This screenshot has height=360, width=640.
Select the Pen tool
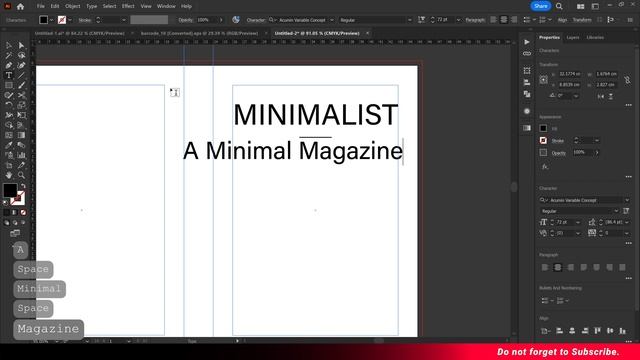pos(9,65)
